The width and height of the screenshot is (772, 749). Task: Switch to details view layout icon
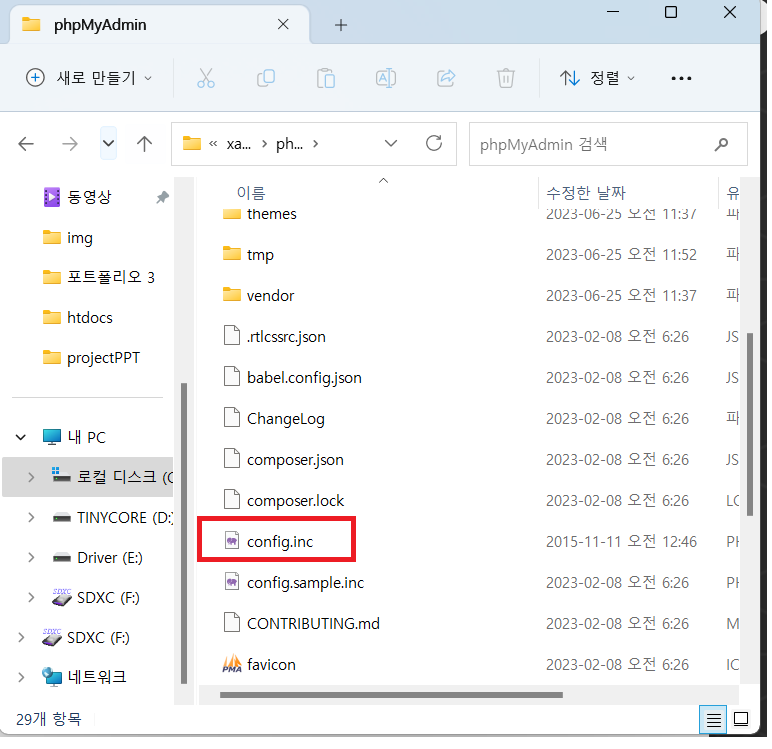point(713,720)
